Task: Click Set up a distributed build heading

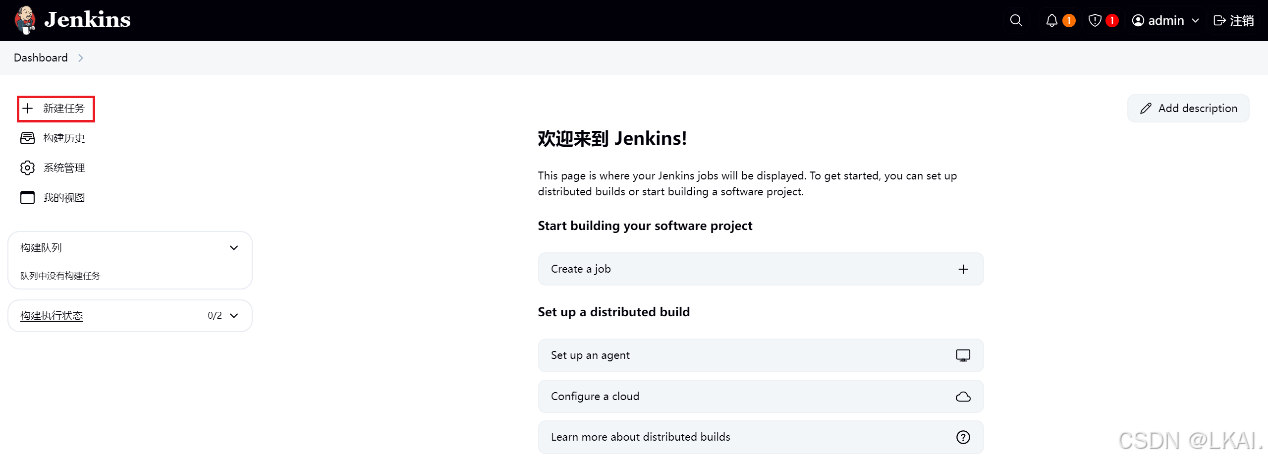Action: [x=614, y=312]
